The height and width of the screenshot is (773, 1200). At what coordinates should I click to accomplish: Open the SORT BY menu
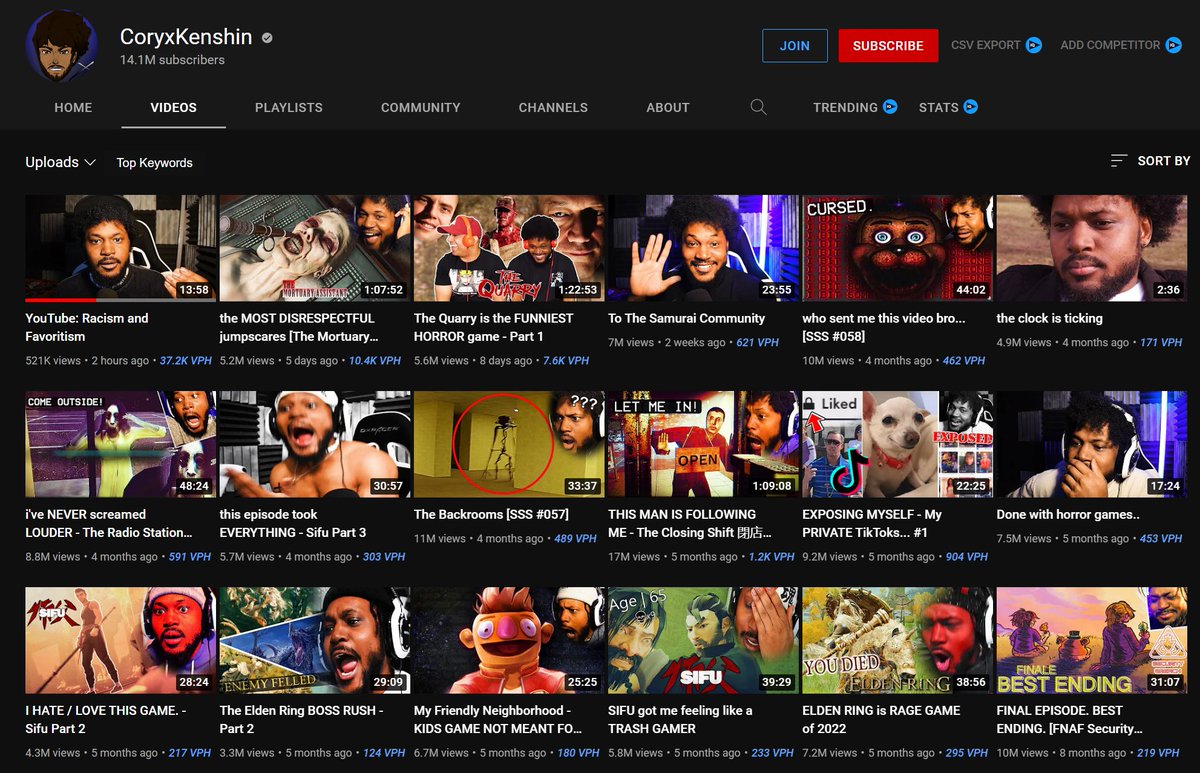point(1150,161)
